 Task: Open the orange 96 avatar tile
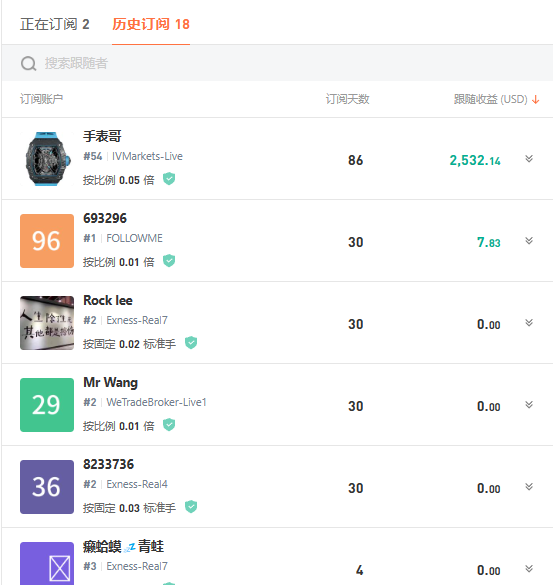47,241
